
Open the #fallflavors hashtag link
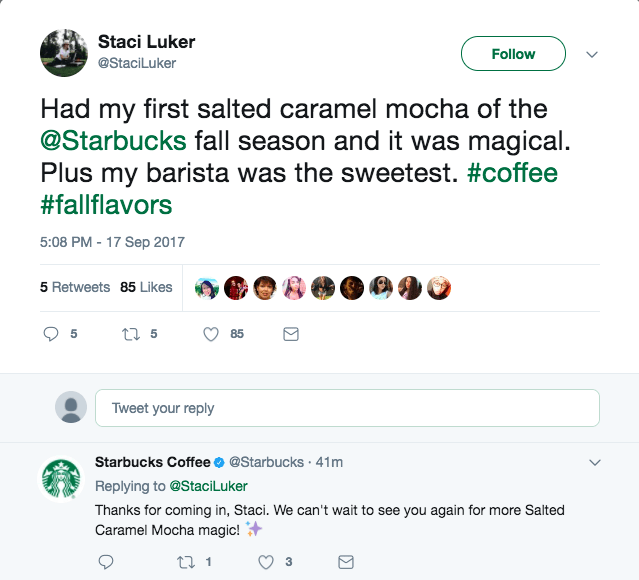coord(106,205)
